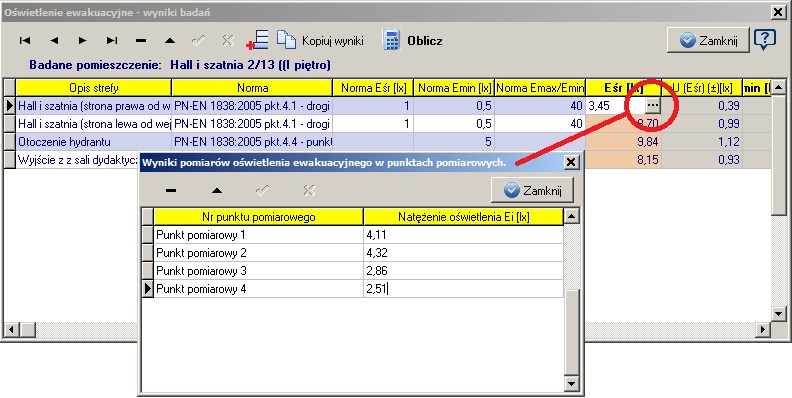Click Zamknij in measurement points dialog

532,190
